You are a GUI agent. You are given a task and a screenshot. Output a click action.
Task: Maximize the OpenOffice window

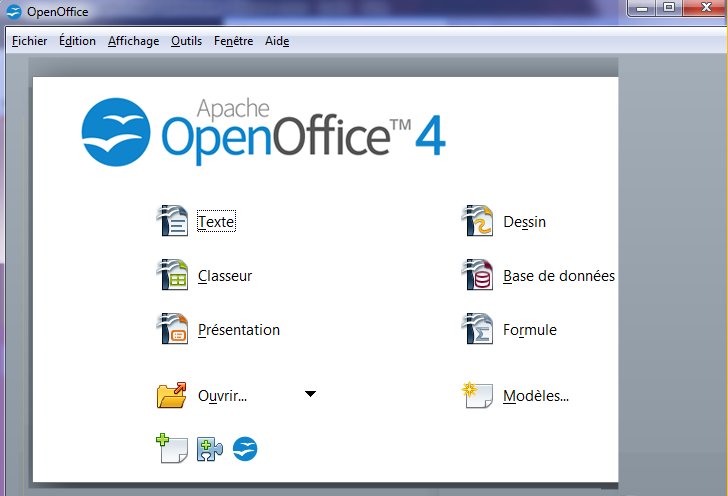tap(669, 8)
